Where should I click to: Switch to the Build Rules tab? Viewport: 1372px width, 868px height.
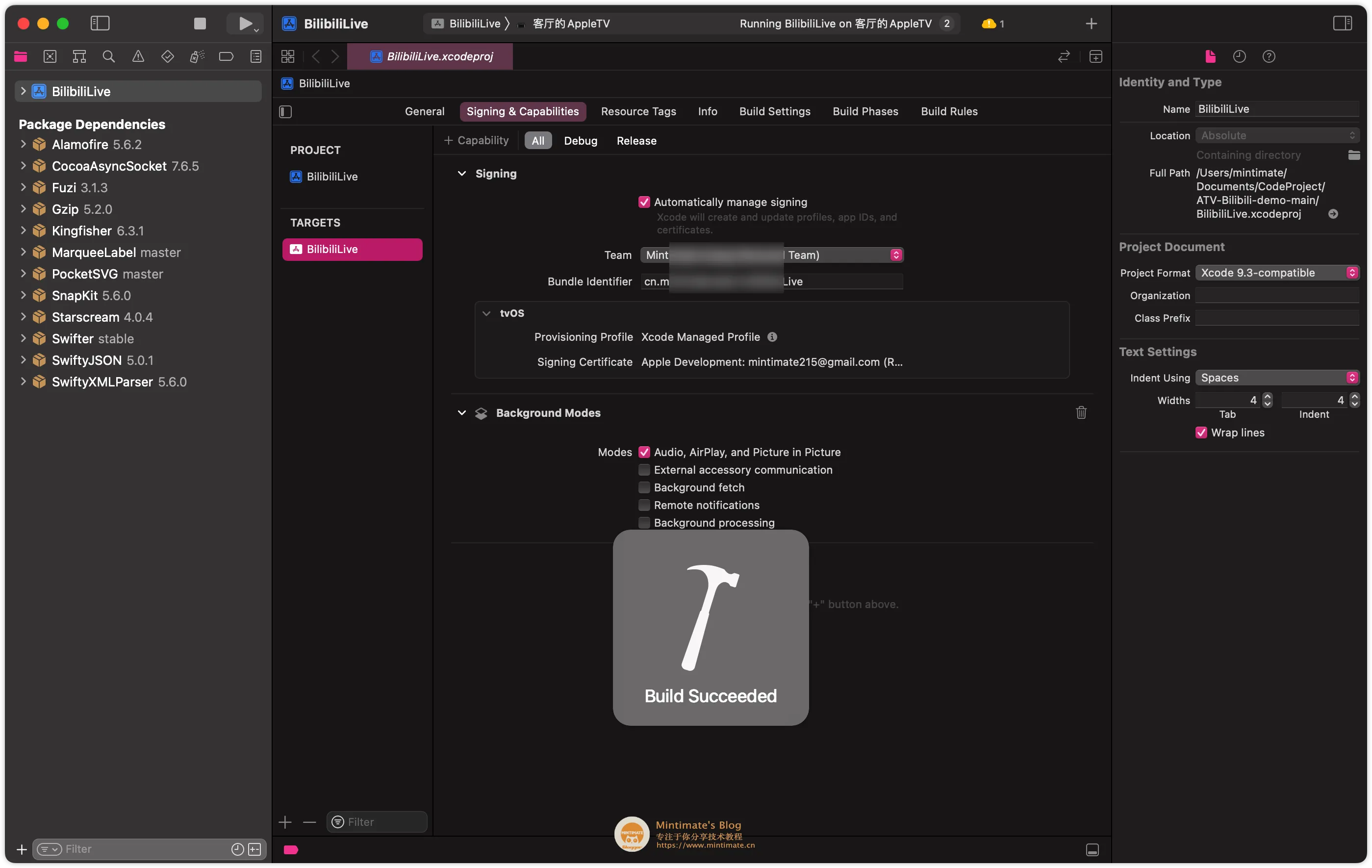coord(949,111)
